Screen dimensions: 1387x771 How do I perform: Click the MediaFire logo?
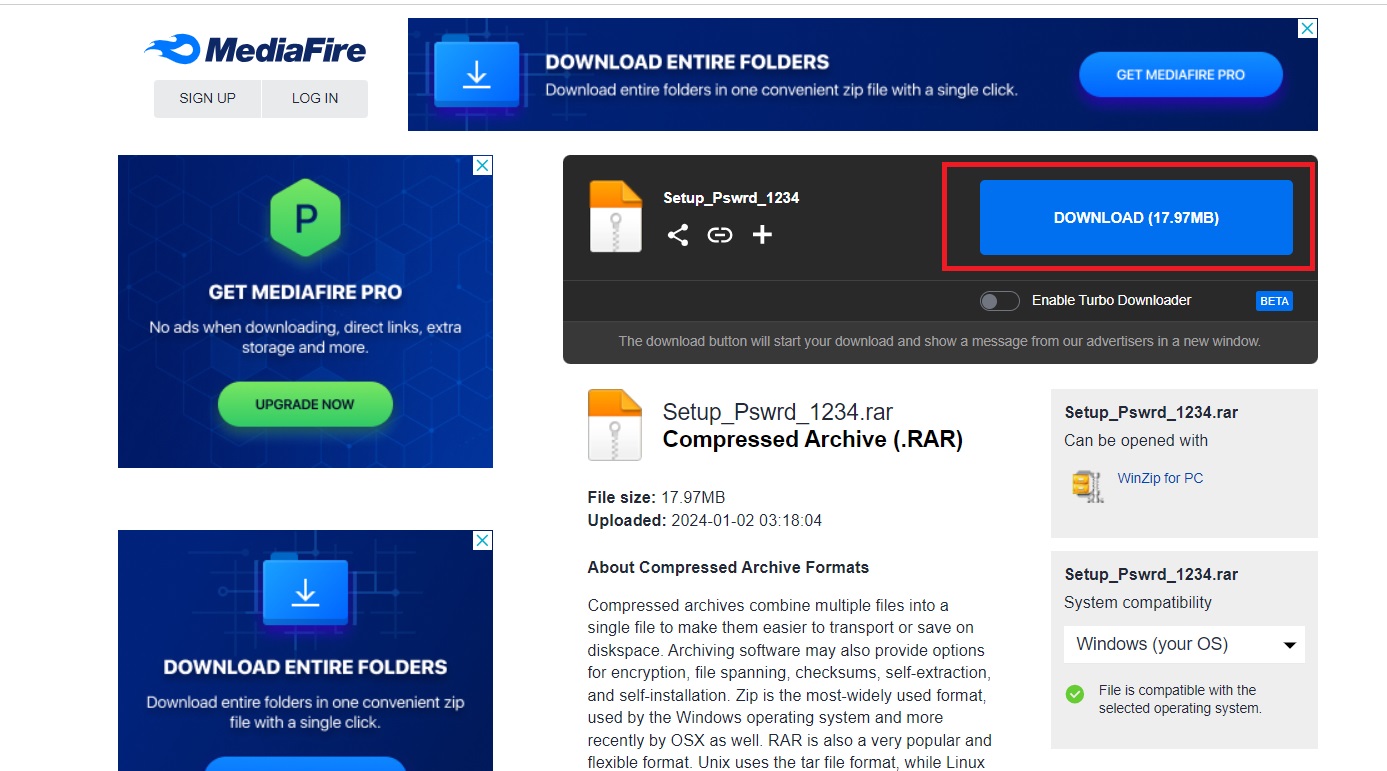(x=256, y=49)
